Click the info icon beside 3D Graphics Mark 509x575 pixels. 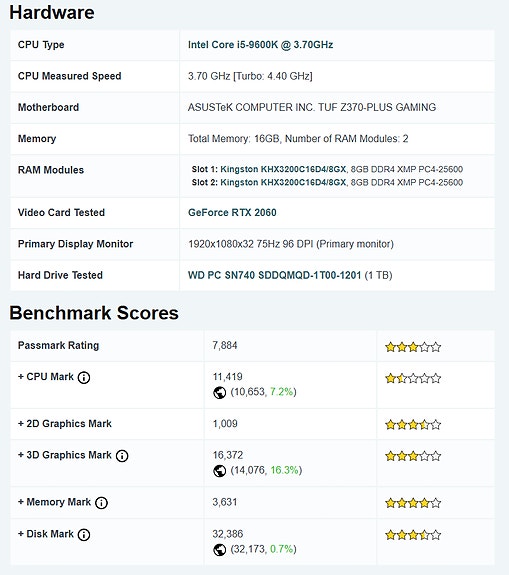click(x=122, y=456)
